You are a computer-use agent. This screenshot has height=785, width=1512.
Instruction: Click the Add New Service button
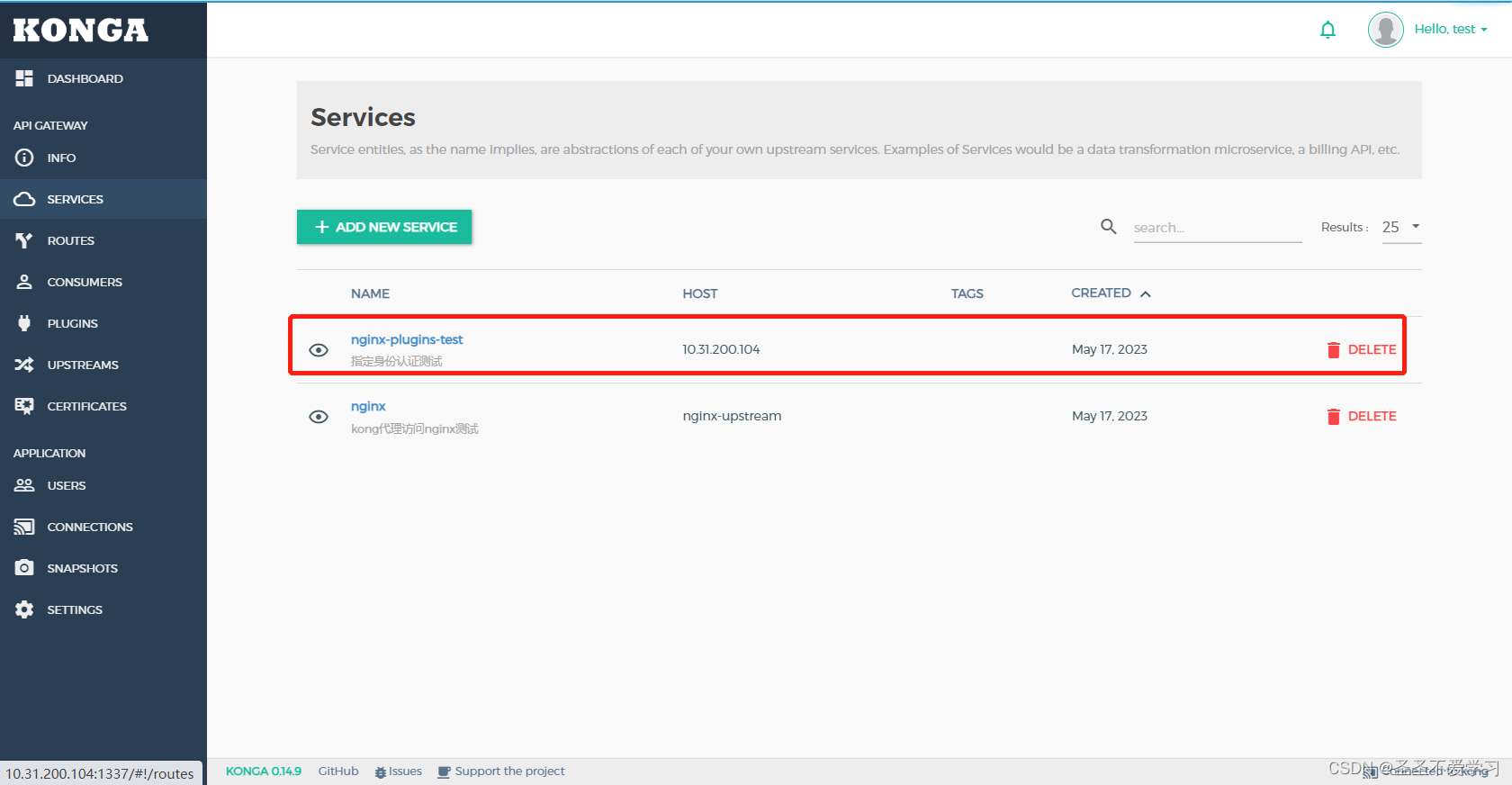pos(384,227)
